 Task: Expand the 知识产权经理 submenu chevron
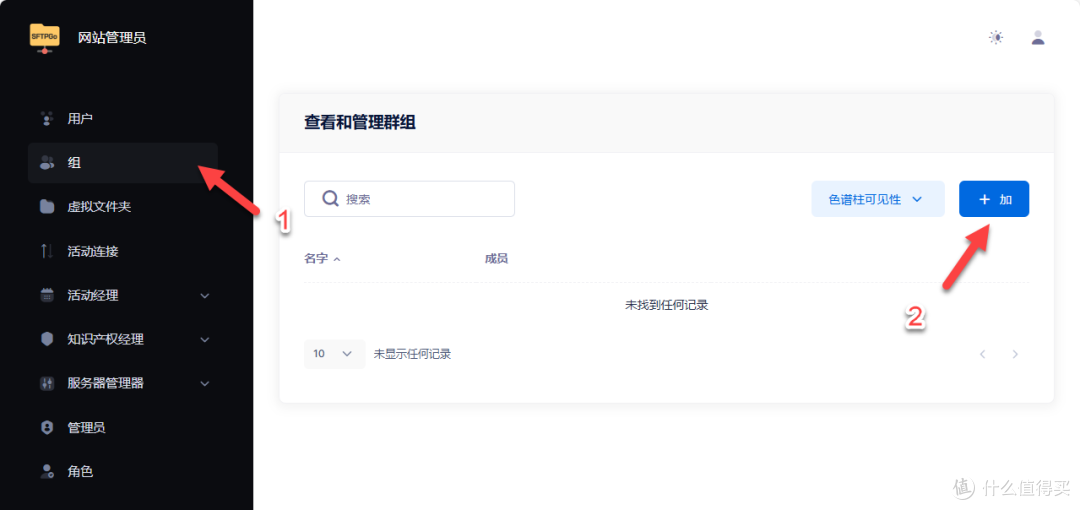pos(205,340)
